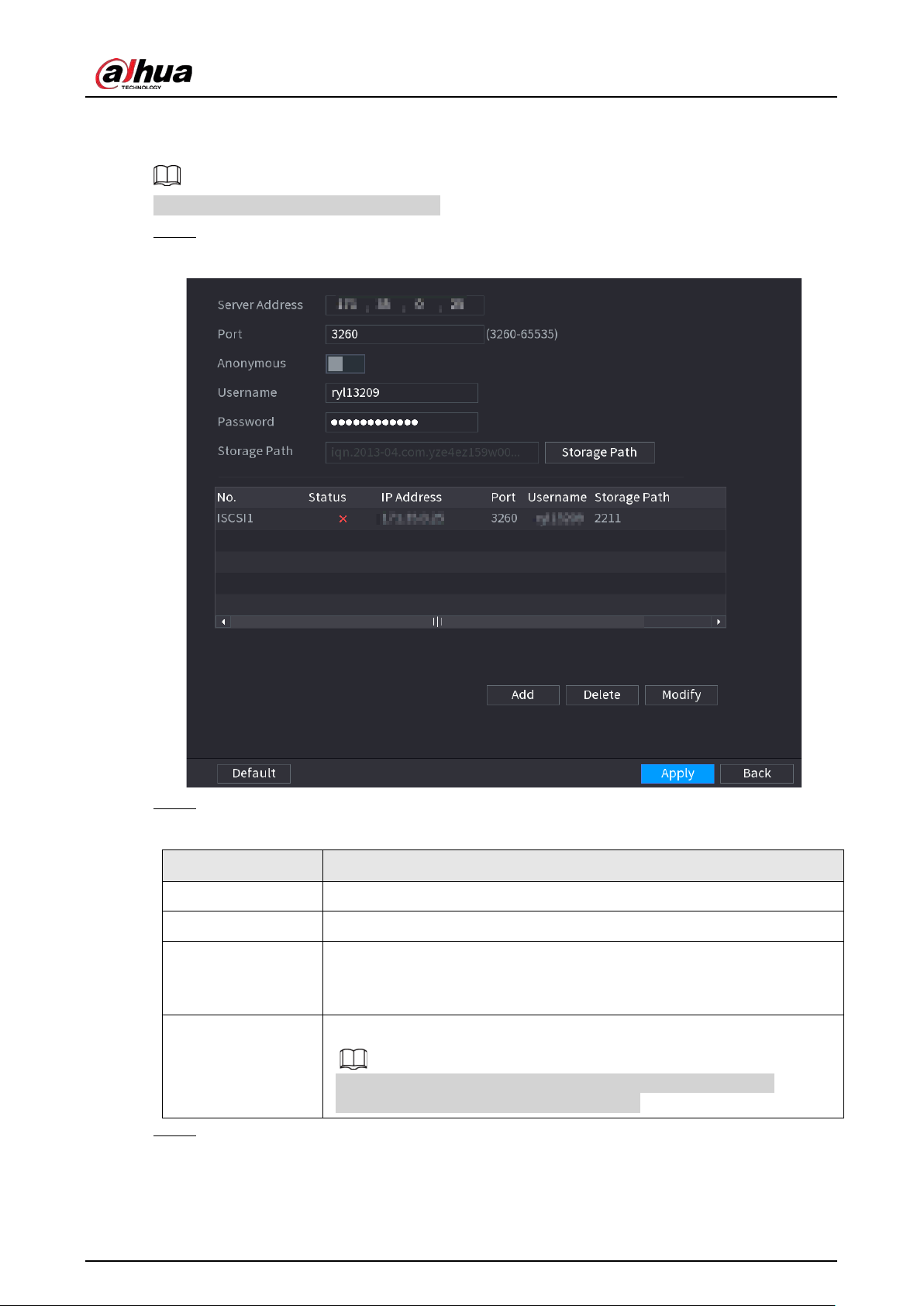Viewport: 924px width, 1306px height.
Task: Click the scrollbar right arrow
Action: [719, 622]
